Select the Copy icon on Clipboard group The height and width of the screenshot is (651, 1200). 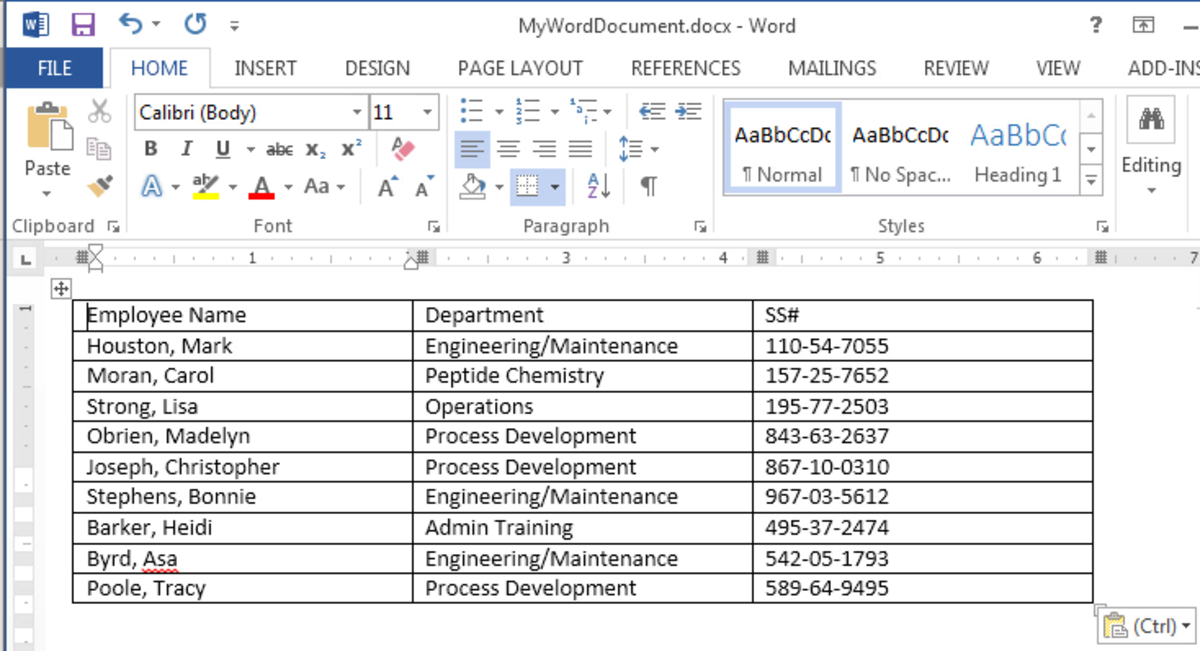click(x=101, y=147)
